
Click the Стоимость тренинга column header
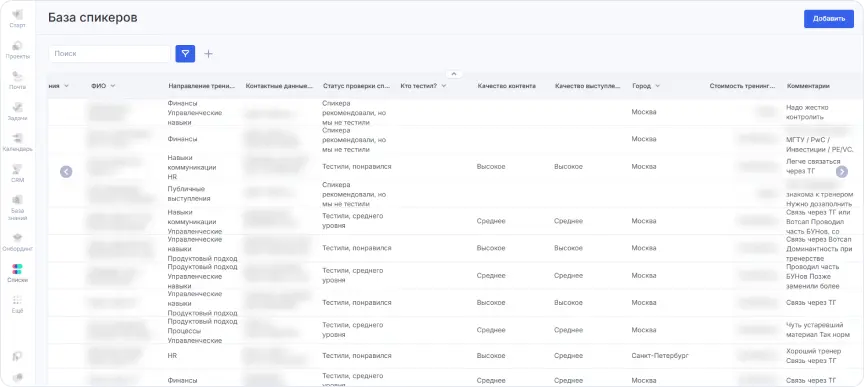(742, 86)
